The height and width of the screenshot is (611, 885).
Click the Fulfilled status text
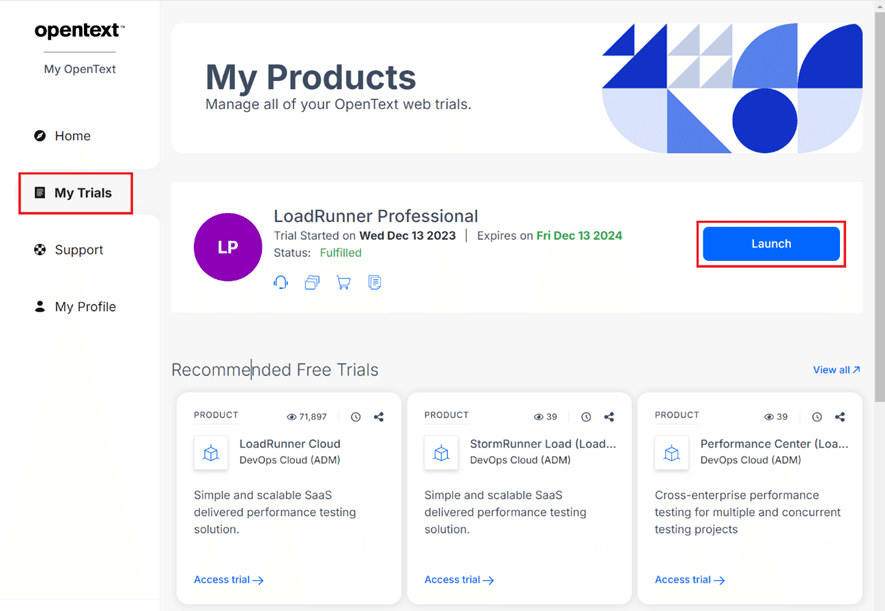click(340, 253)
